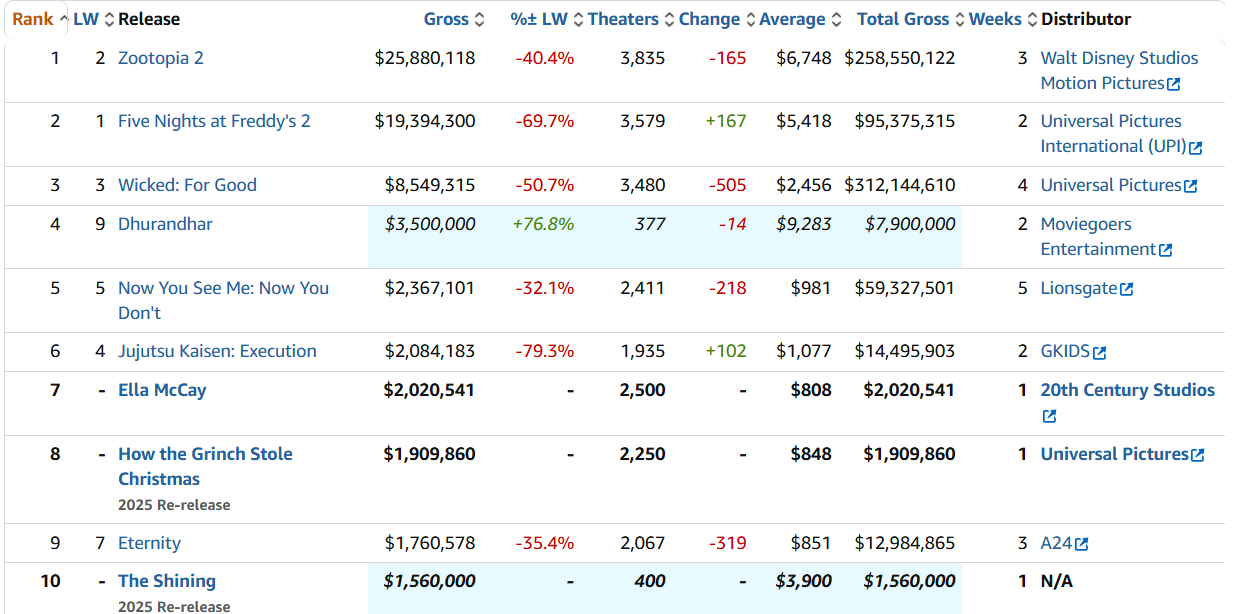Click external link icon next to Lionsgate
This screenshot has height=614, width=1233.
pos(1127,289)
